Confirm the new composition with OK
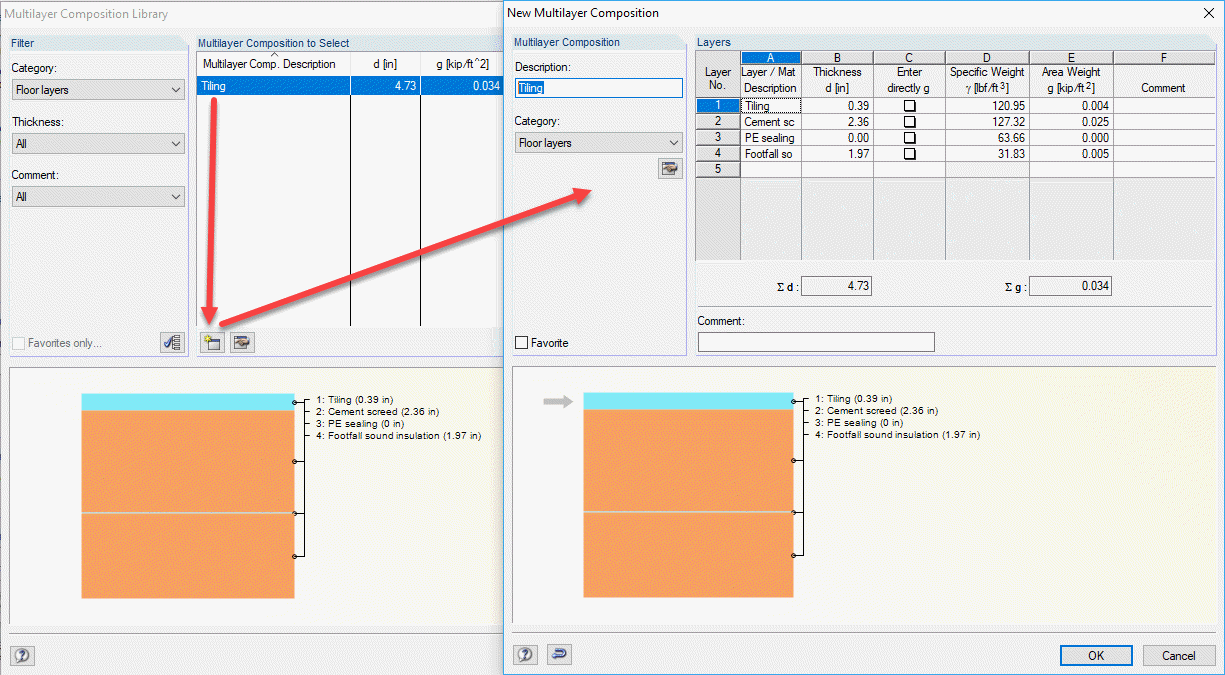Screen dimensions: 1225x675 click(1096, 655)
